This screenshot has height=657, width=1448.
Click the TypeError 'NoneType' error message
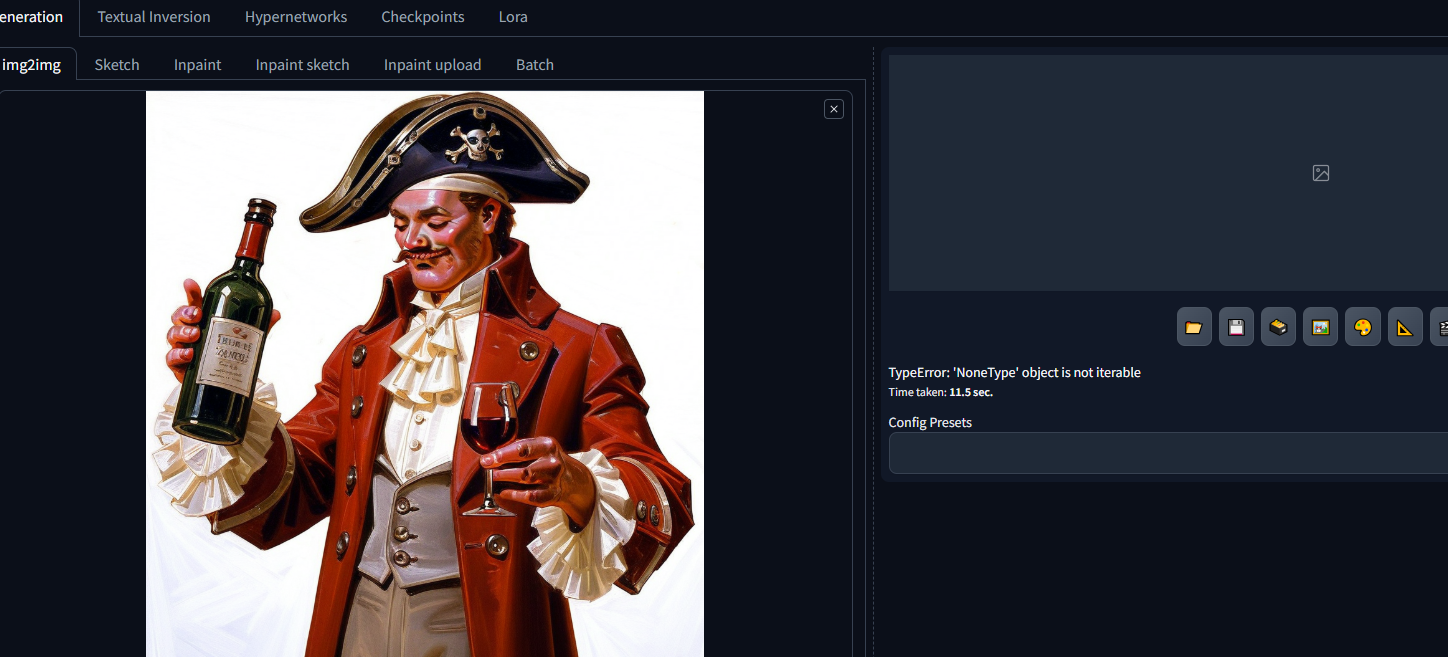[1015, 373]
